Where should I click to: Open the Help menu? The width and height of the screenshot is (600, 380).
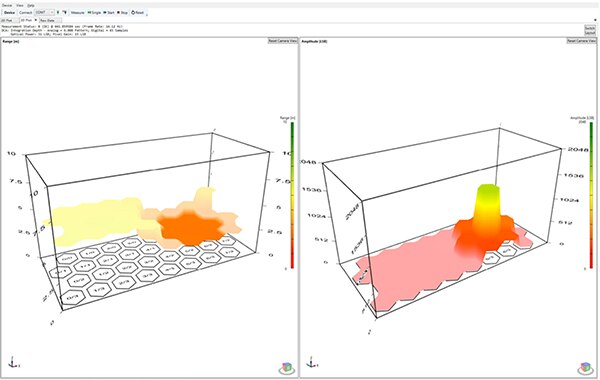click(x=31, y=5)
